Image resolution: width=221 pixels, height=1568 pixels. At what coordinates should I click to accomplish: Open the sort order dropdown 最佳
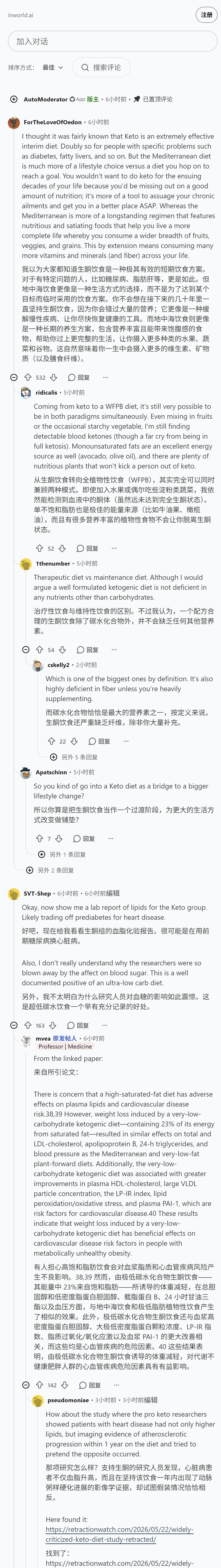point(53,68)
